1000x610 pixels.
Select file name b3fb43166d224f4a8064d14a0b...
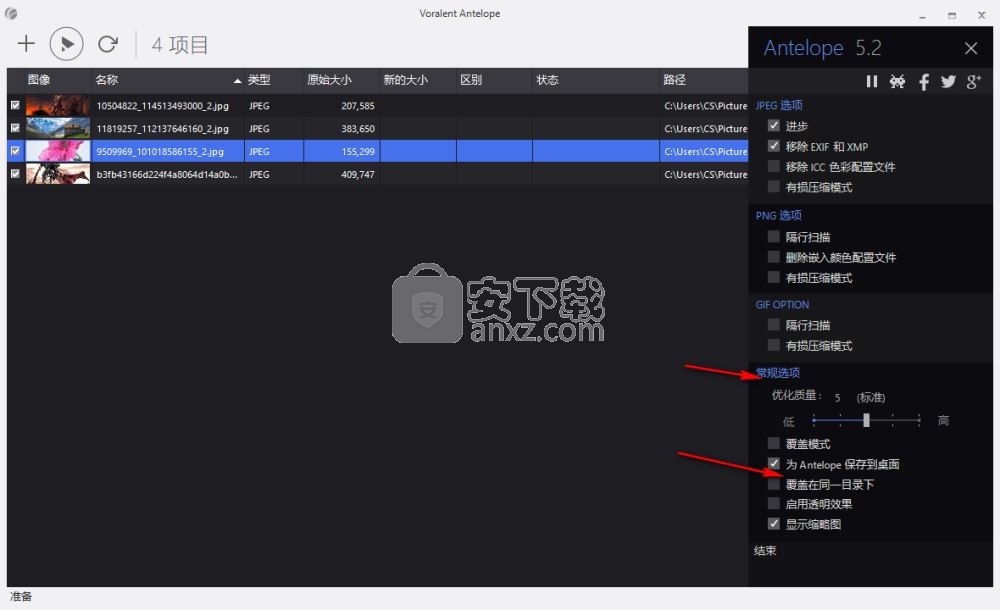[x=166, y=174]
